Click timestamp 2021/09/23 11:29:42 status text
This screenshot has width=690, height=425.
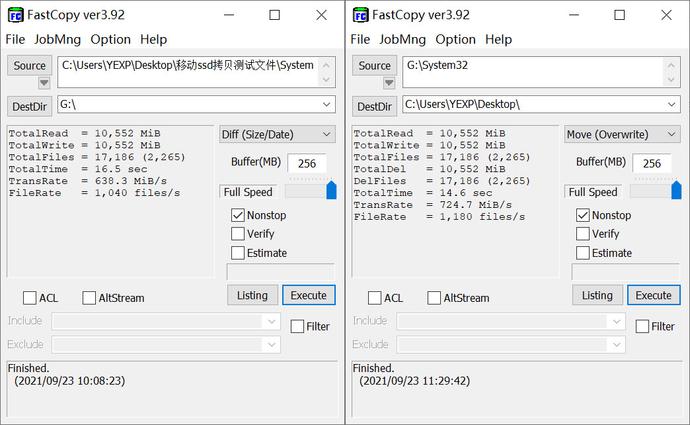pos(415,381)
